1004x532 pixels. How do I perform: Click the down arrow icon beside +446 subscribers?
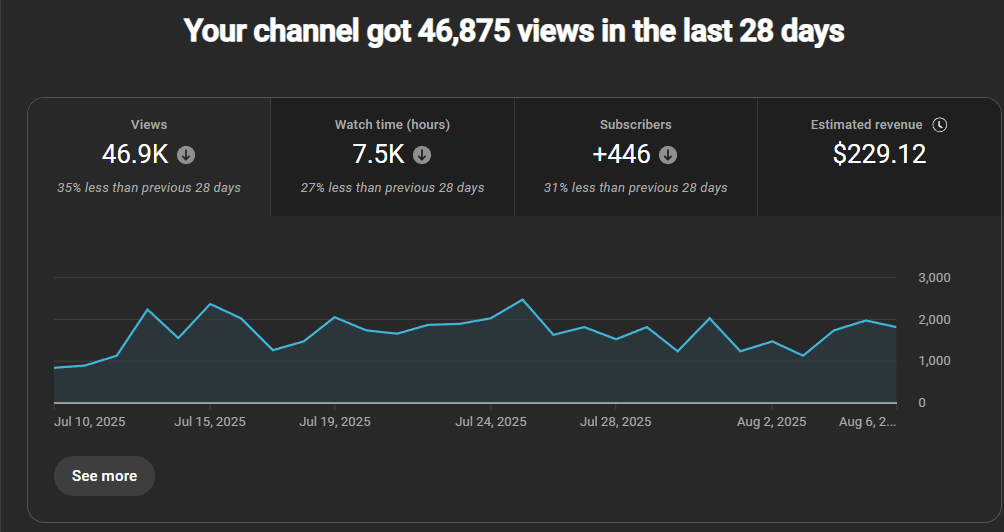point(668,155)
